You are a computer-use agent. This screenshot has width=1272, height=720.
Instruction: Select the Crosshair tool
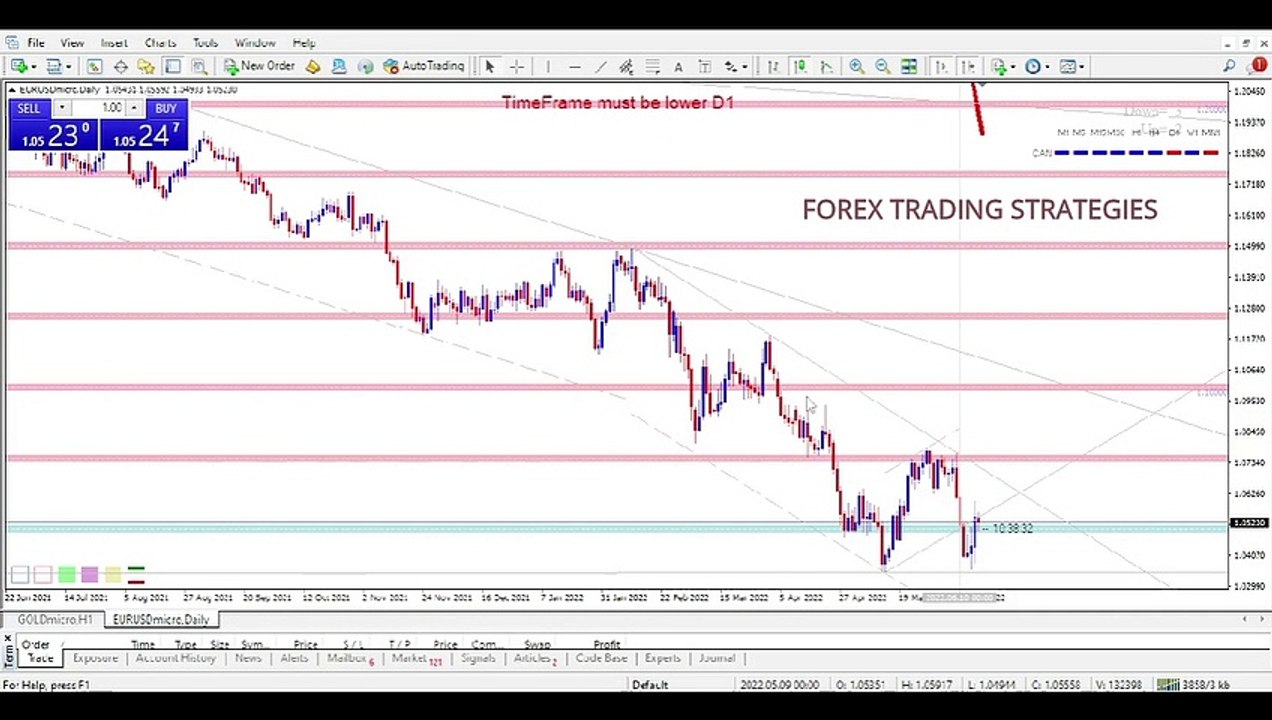[x=517, y=66]
